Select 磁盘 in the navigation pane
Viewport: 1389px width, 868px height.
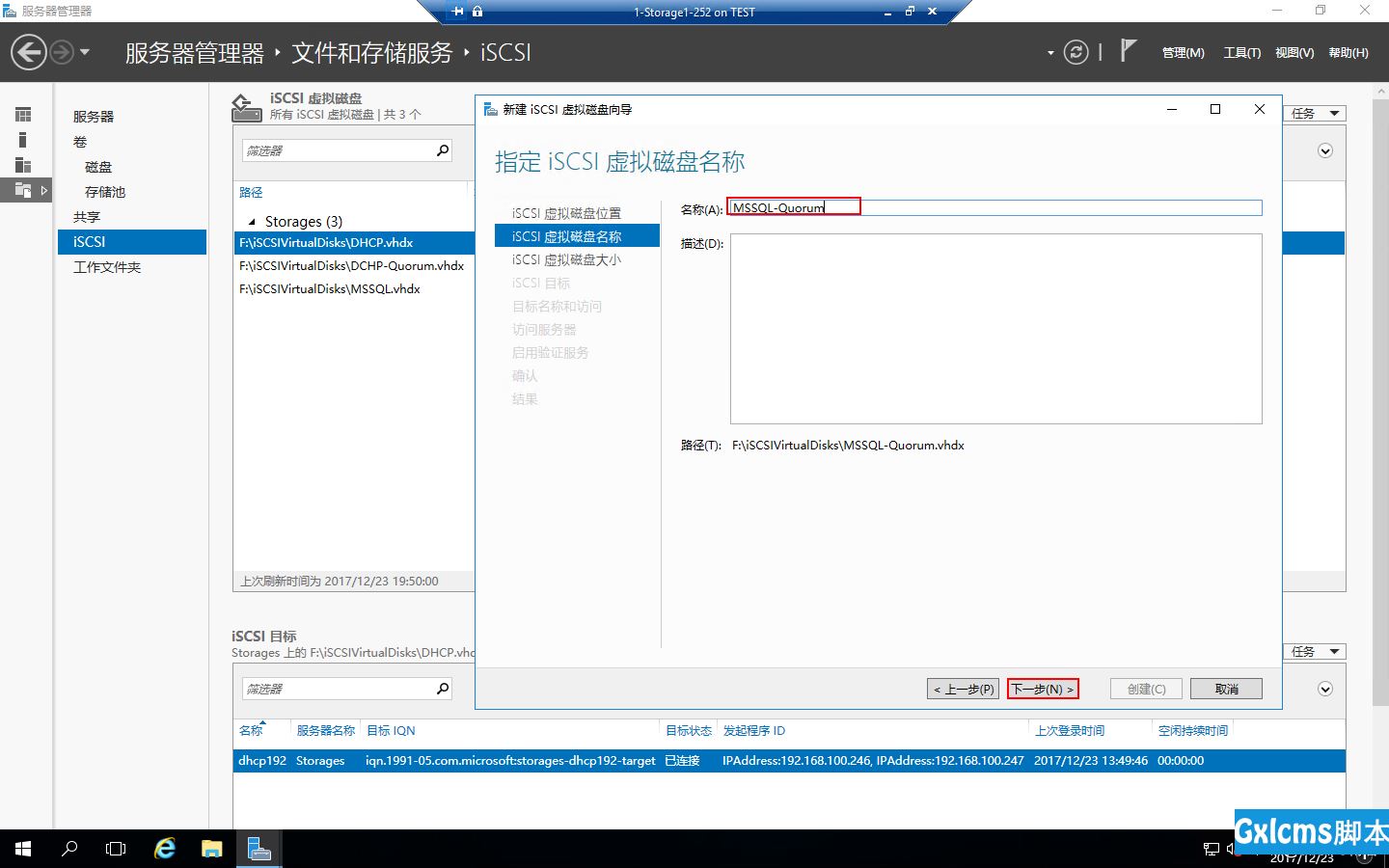pos(98,167)
